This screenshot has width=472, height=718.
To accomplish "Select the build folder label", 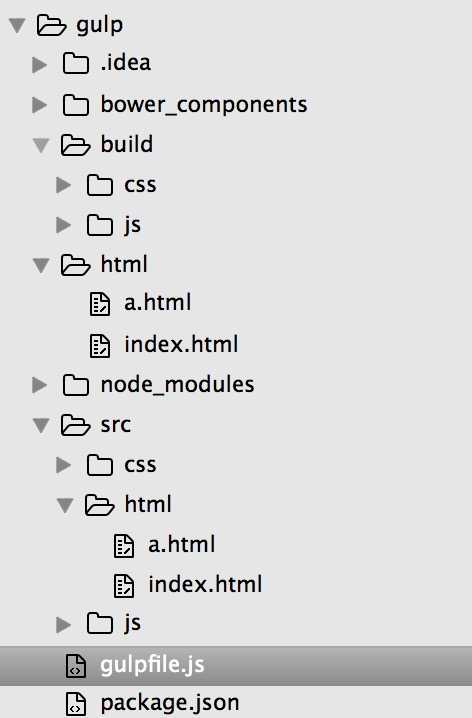I will pos(127,144).
